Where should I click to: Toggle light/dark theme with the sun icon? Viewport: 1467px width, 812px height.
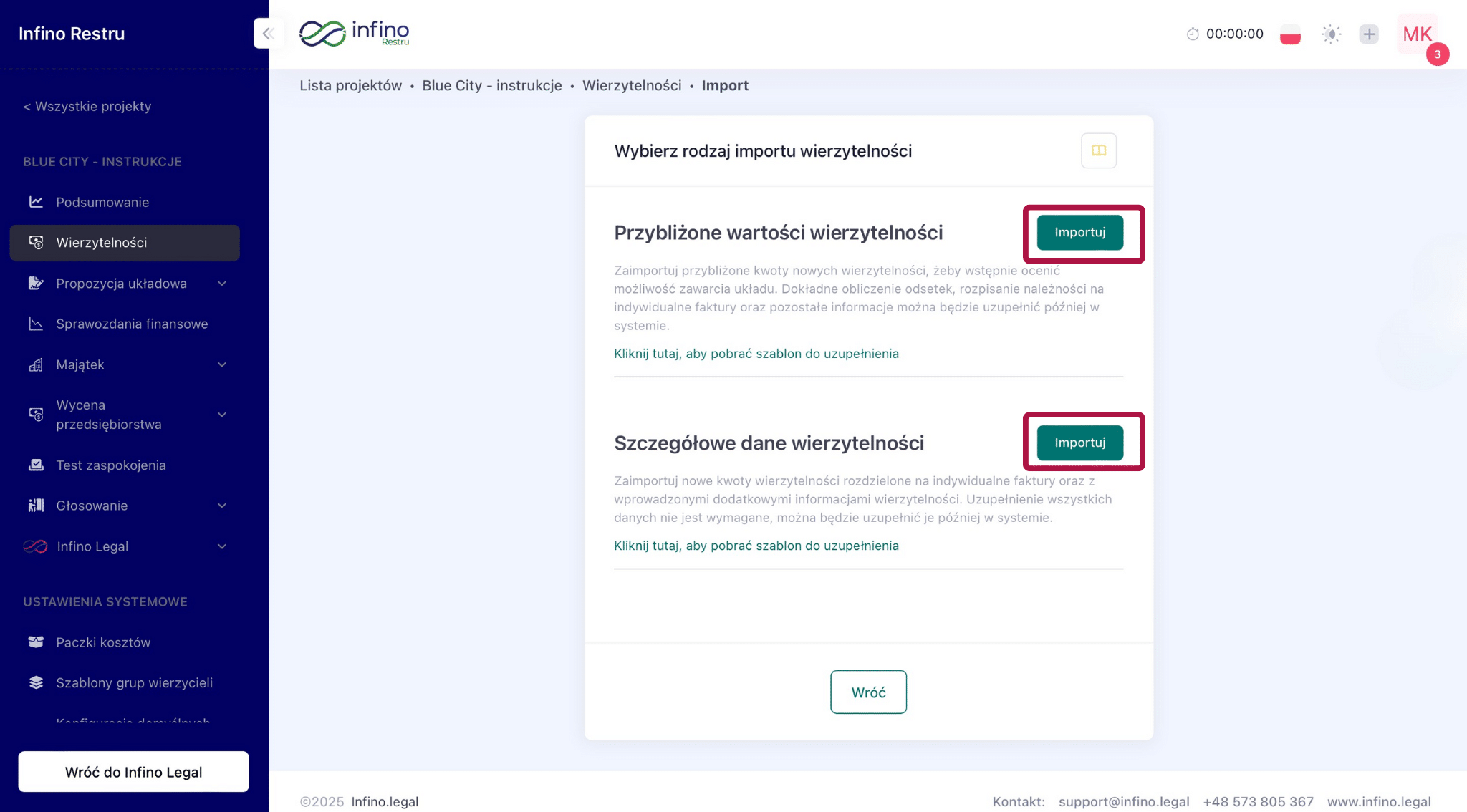1331,34
